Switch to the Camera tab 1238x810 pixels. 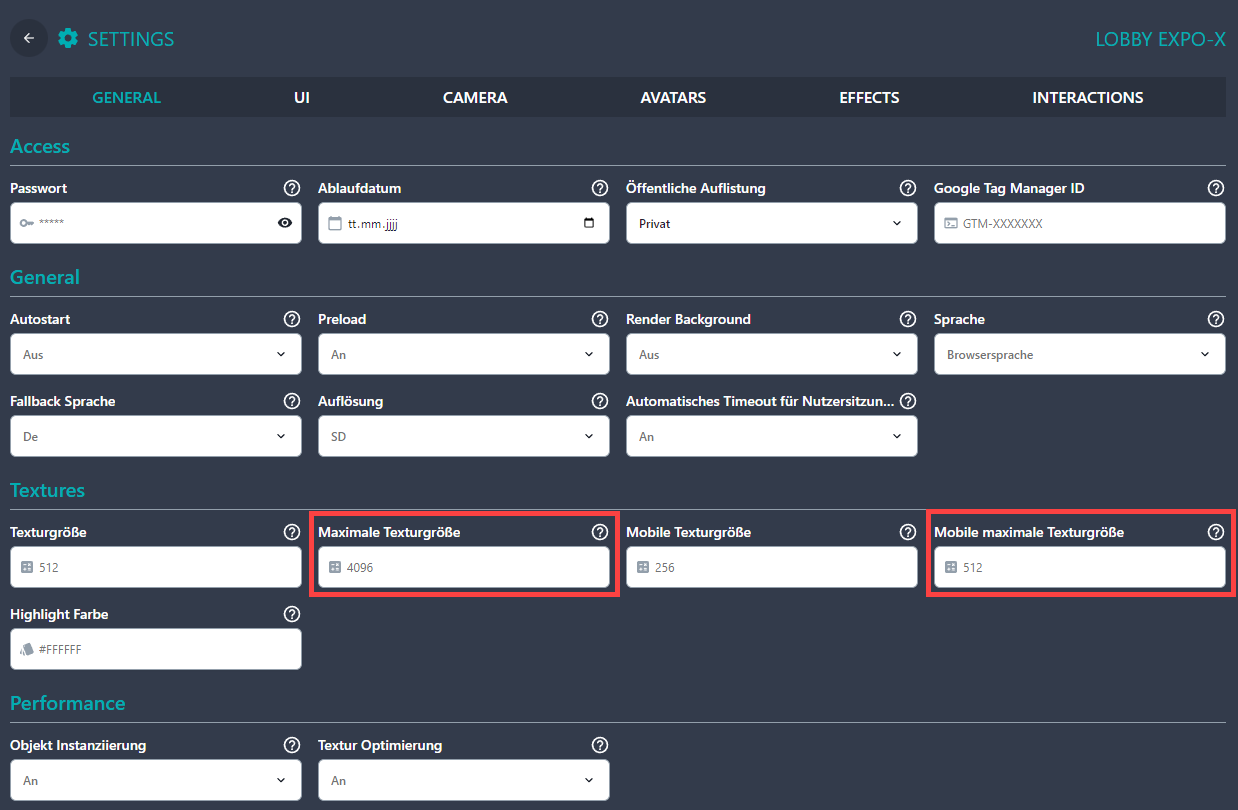pyautogui.click(x=475, y=98)
